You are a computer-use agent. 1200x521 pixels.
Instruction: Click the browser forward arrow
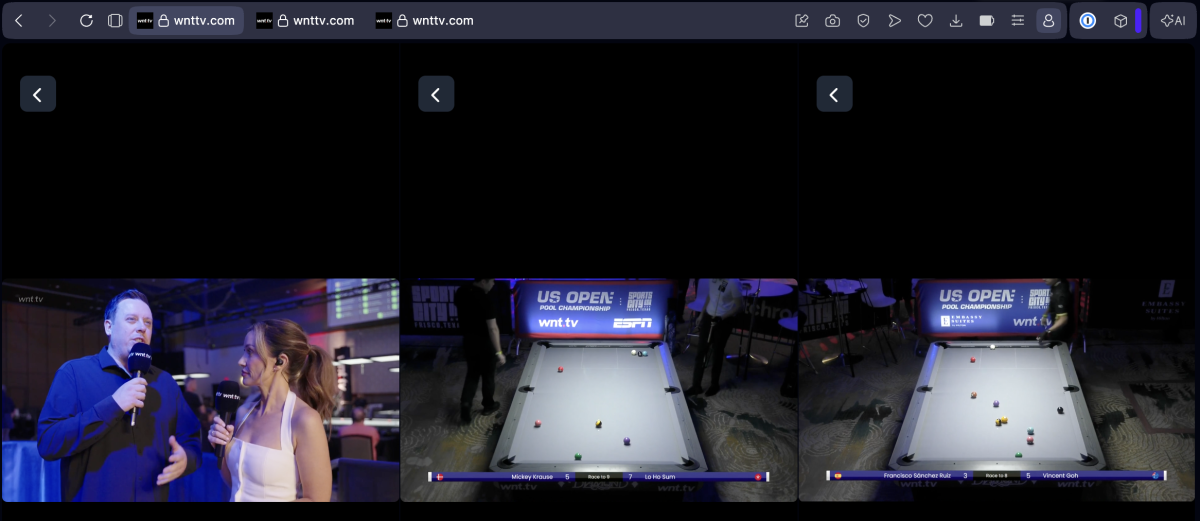coord(52,20)
